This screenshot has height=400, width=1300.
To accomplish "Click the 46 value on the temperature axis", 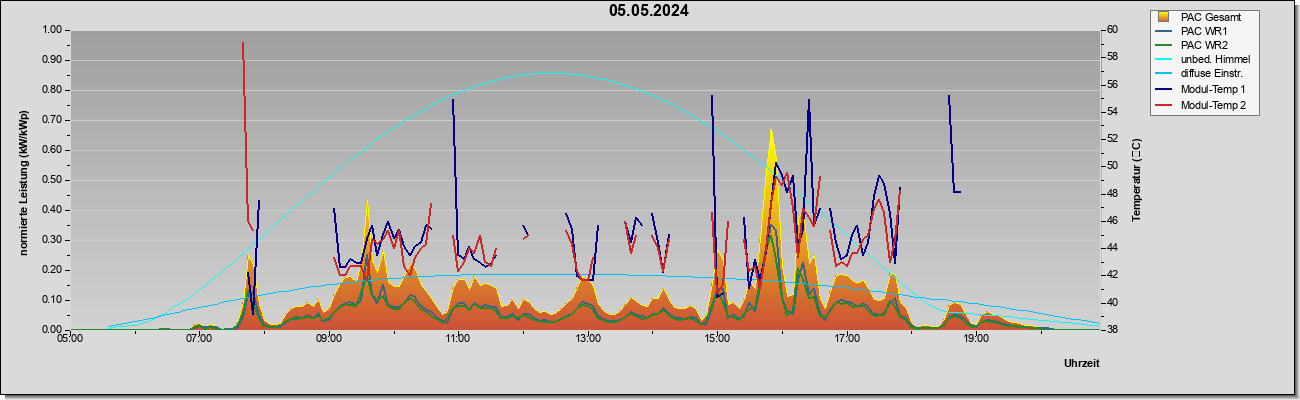I will click(1112, 220).
